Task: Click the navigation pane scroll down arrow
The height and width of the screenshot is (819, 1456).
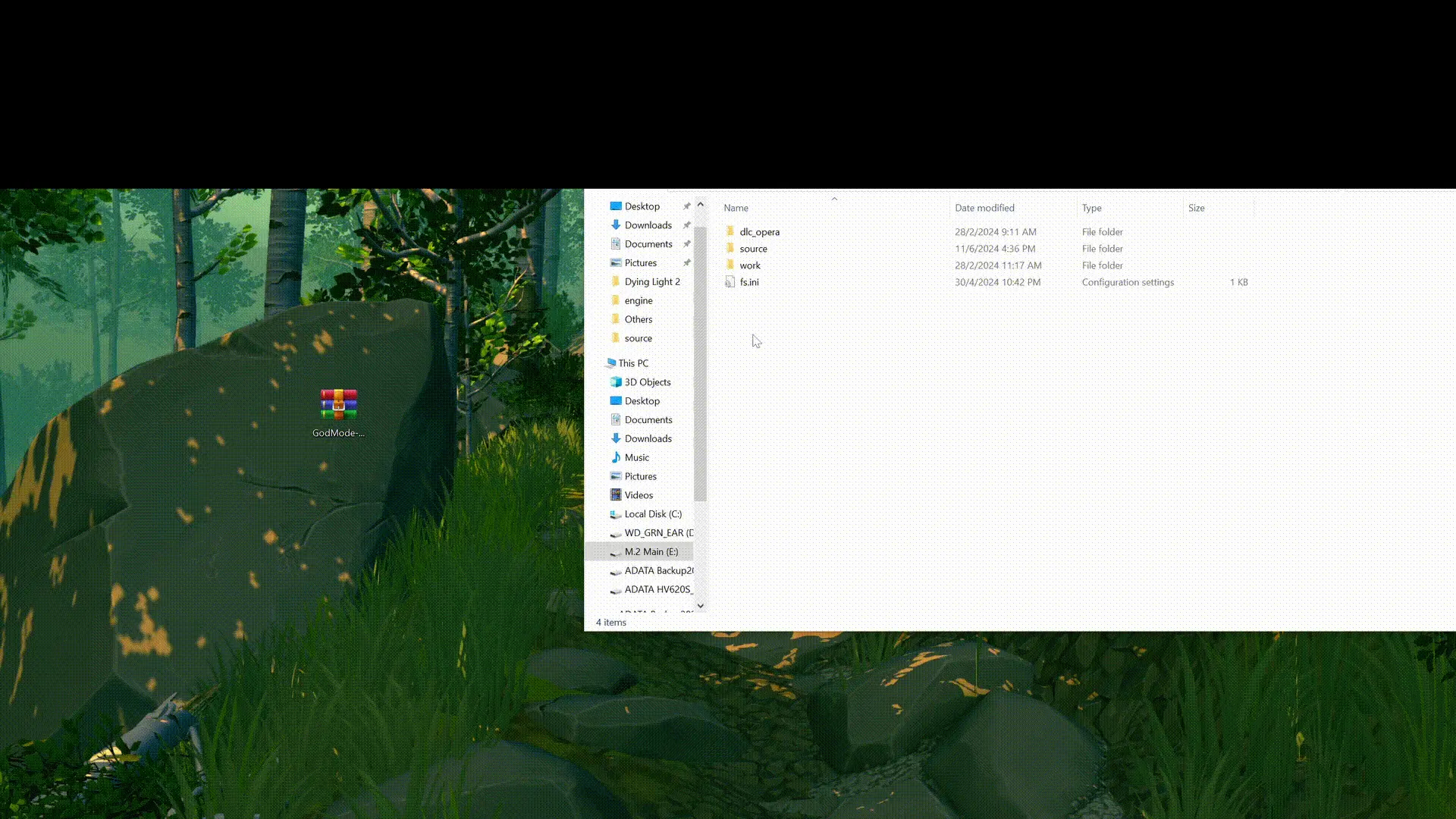Action: (x=700, y=605)
